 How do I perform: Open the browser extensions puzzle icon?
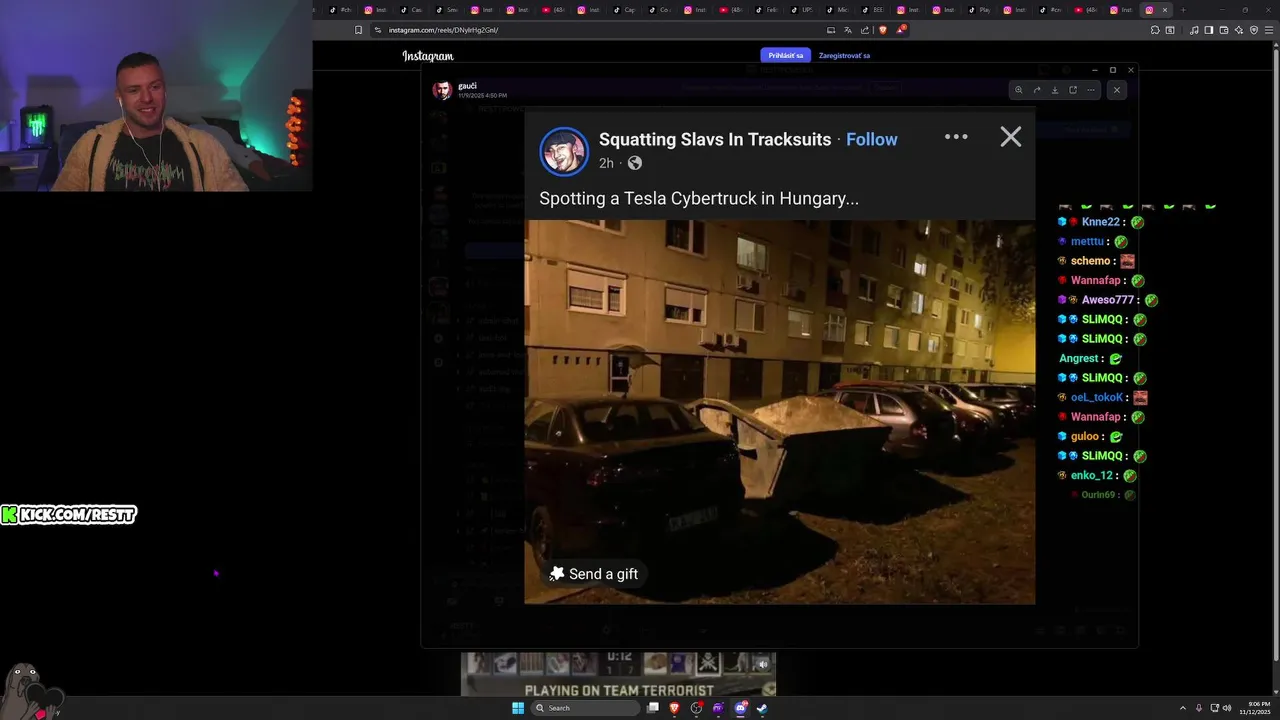(1155, 30)
